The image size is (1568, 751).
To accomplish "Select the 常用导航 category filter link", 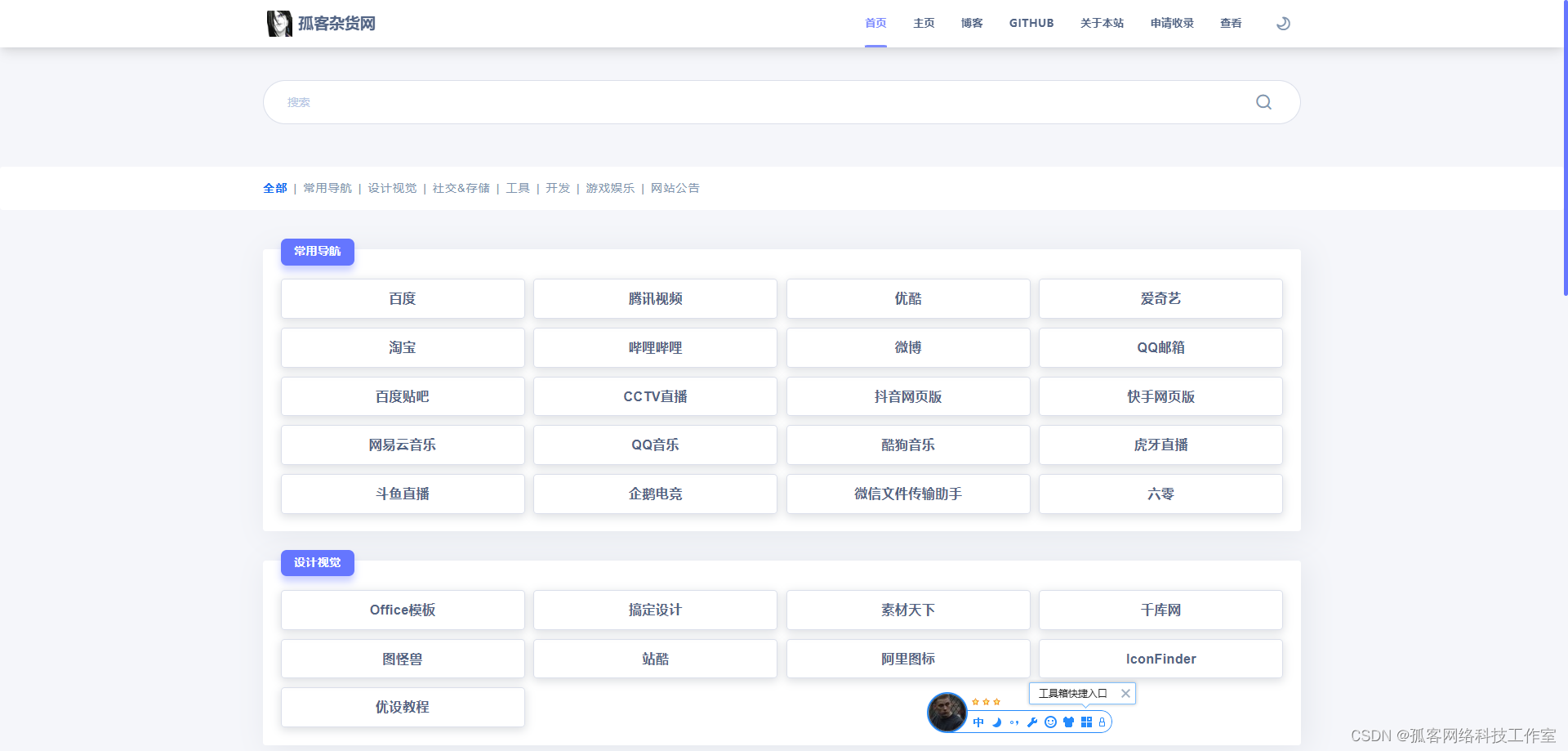I will 327,188.
